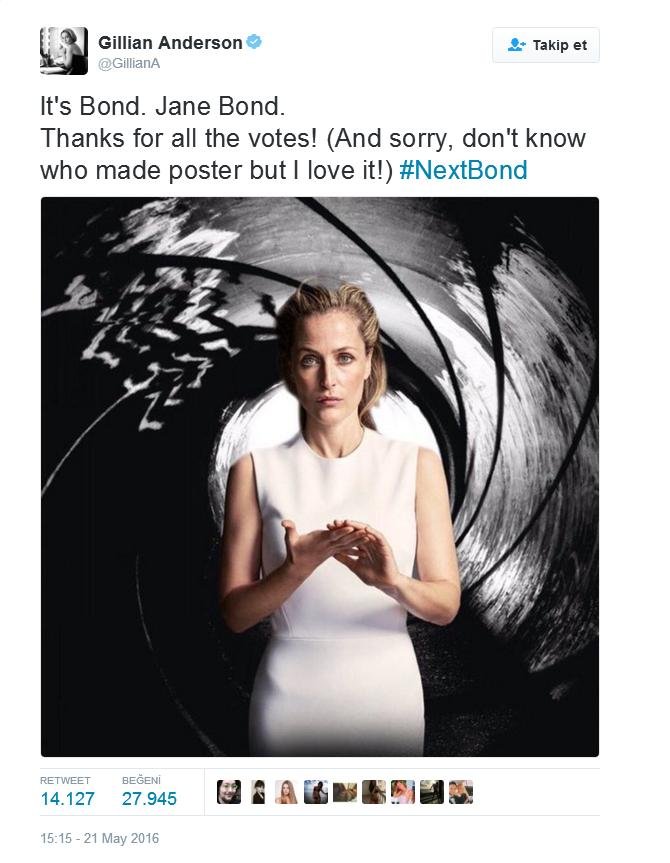670x863 pixels.
Task: Open seventh liker avatar, pink-toned photo
Action: point(403,792)
